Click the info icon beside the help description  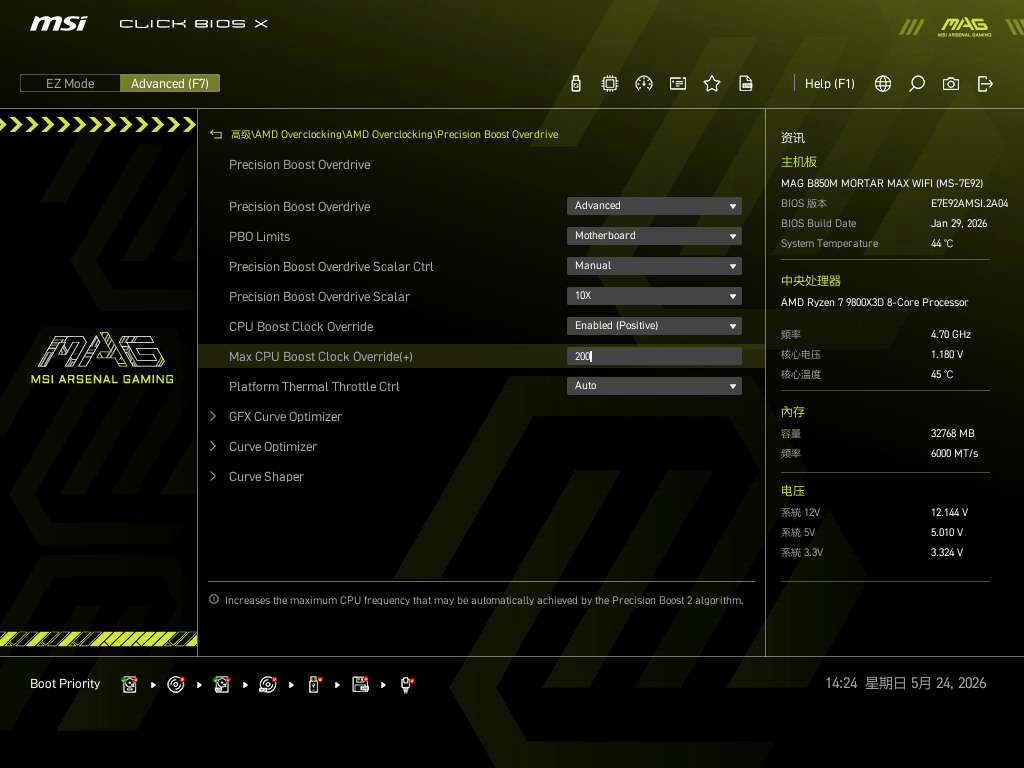214,600
